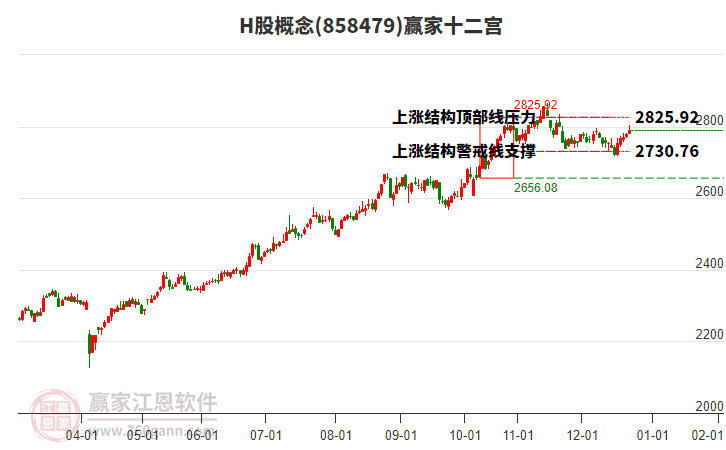Click the 02-01 date axis label

click(x=707, y=435)
